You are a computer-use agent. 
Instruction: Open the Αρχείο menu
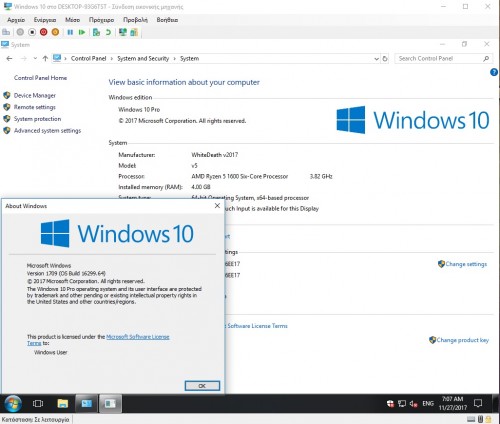point(16,20)
